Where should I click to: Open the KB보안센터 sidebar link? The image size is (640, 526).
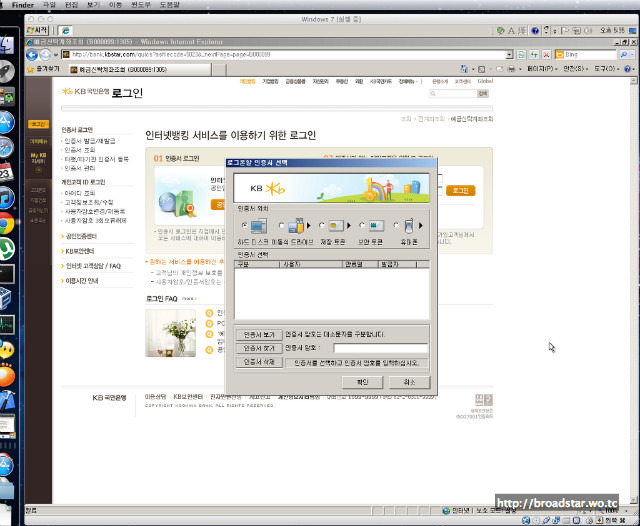tap(80, 251)
